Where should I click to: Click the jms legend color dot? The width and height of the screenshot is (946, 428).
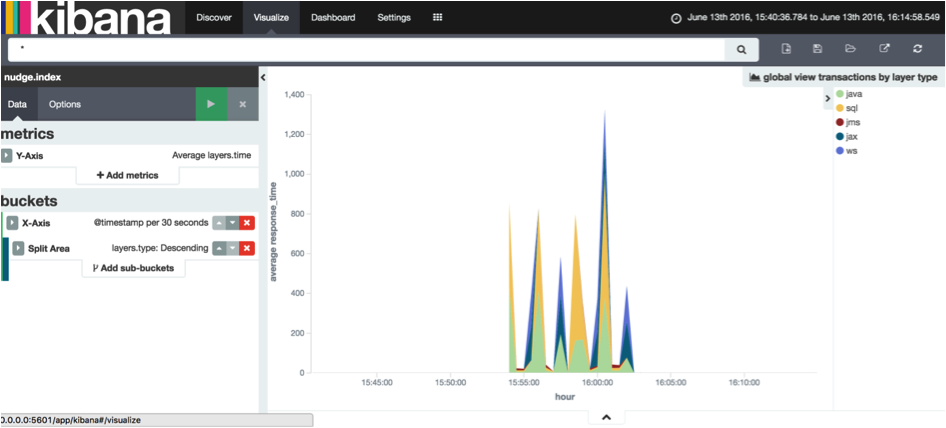tap(840, 123)
